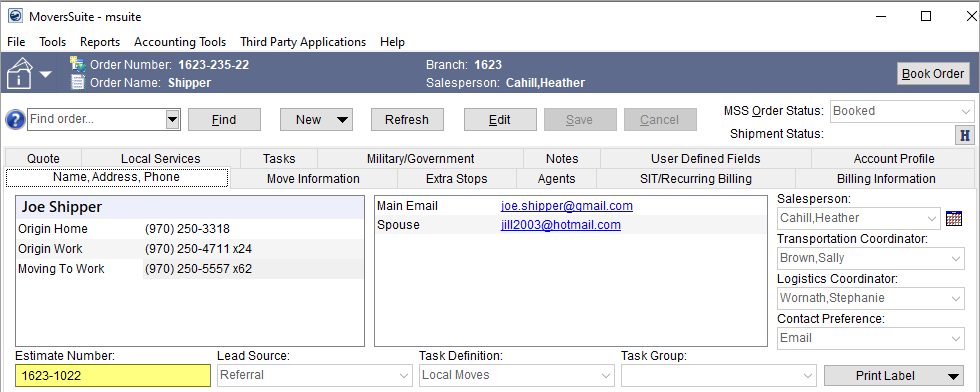Switch to the Military/Government tab
The image size is (980, 392).
[421, 159]
